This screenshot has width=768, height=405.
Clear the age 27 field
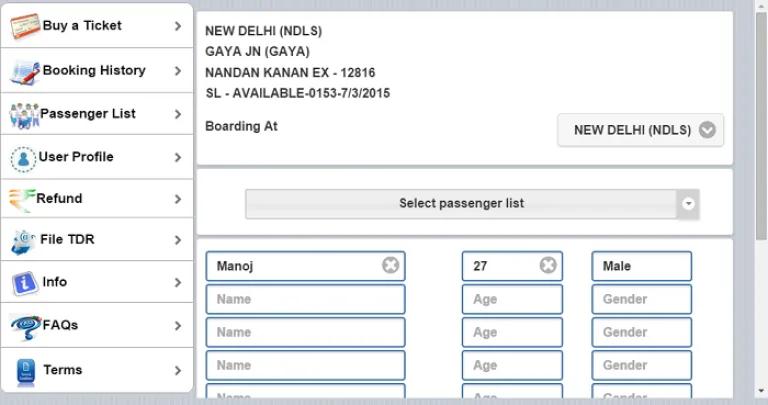click(548, 265)
